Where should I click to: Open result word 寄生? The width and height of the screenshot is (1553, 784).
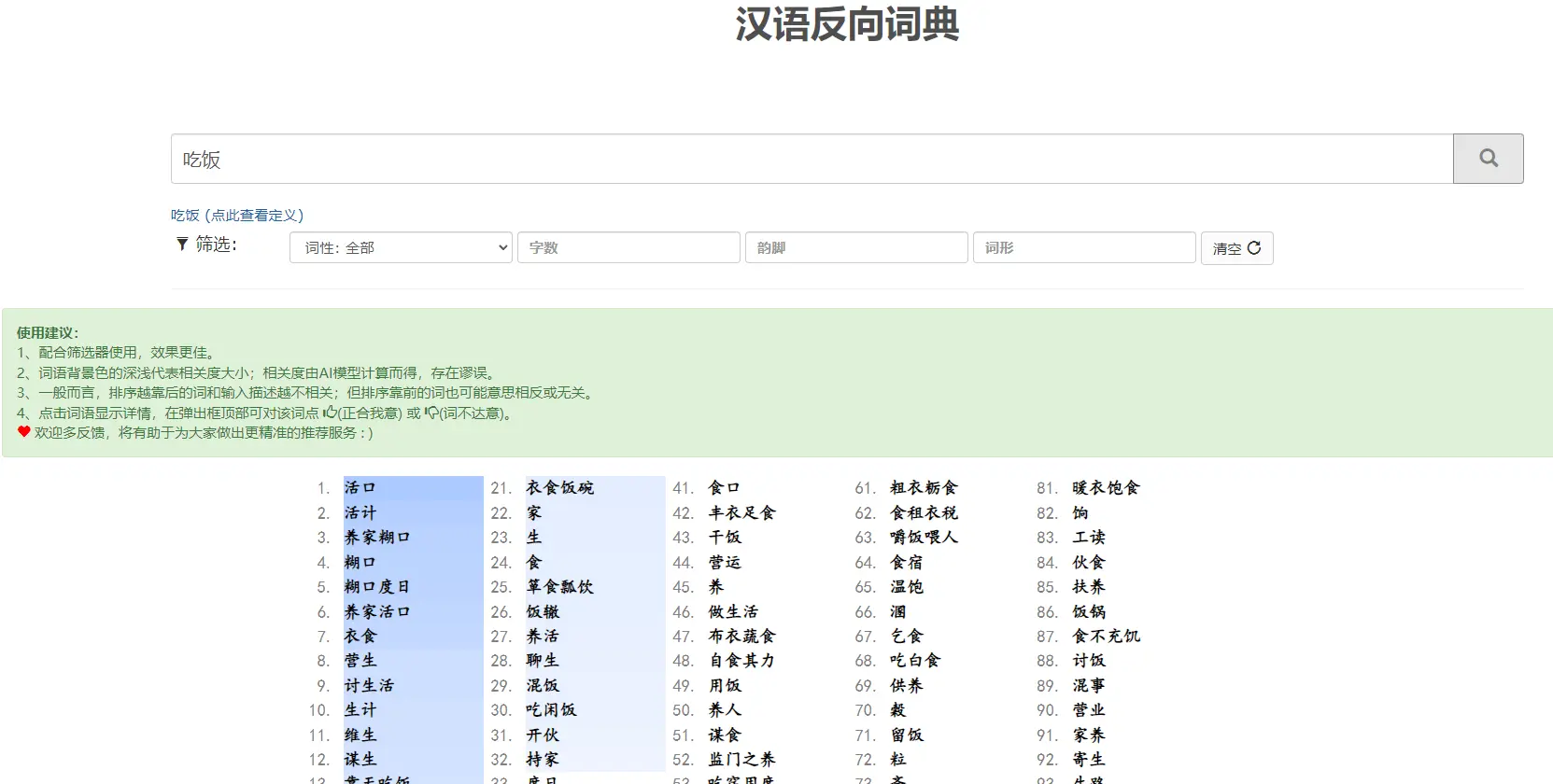pos(1088,760)
